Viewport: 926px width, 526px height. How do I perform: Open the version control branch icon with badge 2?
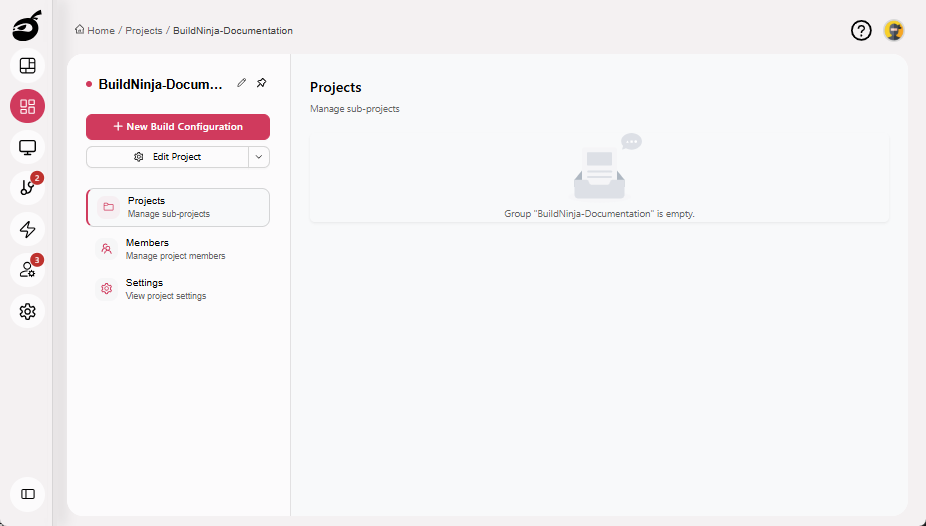pos(27,188)
